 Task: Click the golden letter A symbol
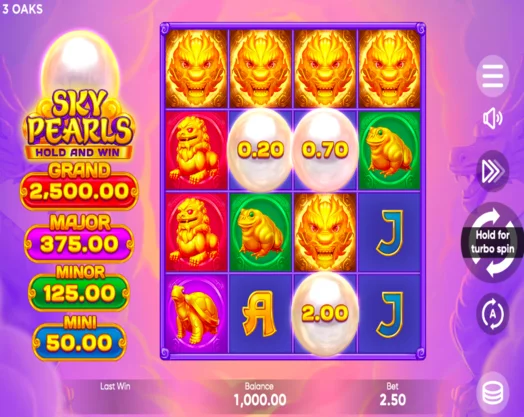(260, 314)
